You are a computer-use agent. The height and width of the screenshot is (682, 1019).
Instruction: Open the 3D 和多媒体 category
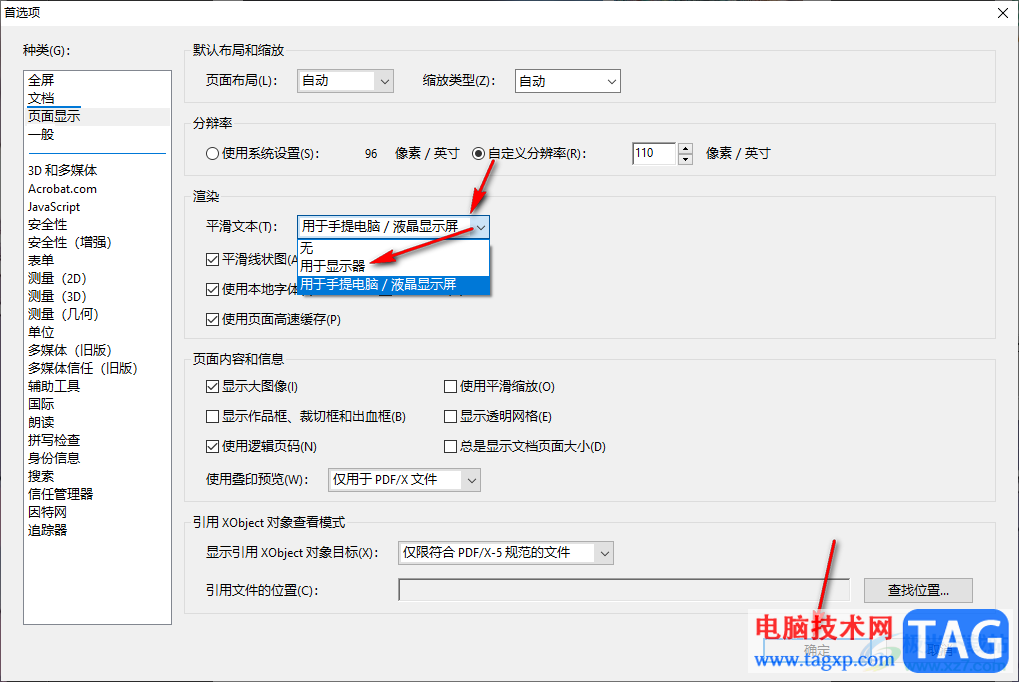coord(62,170)
